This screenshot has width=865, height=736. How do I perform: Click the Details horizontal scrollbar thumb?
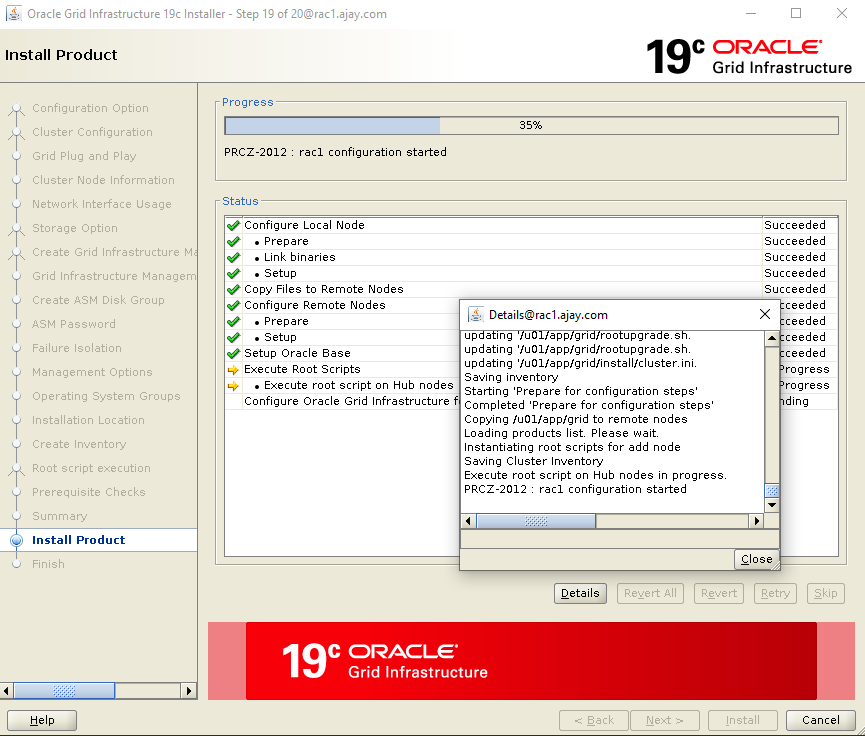point(536,521)
